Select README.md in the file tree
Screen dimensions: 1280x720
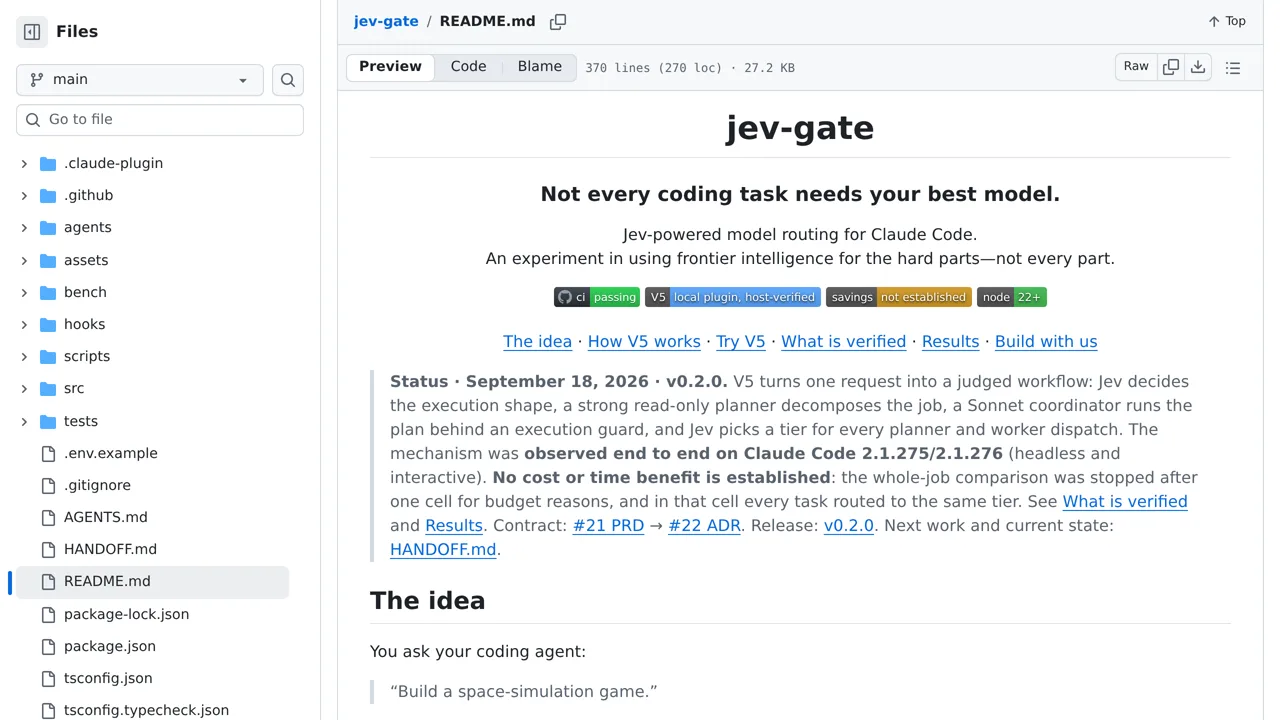tap(153, 582)
